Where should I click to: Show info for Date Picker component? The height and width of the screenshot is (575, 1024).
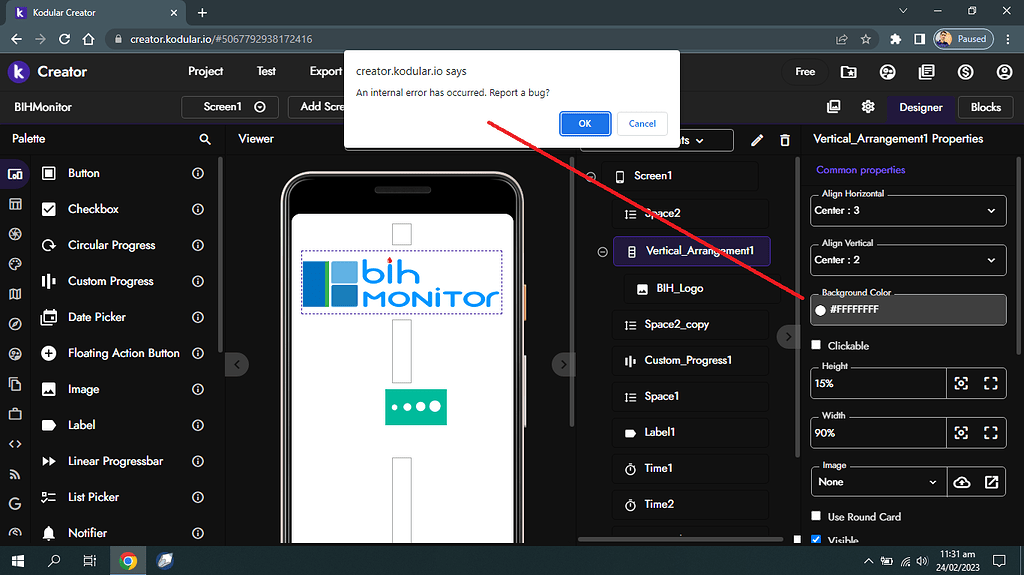coord(198,317)
